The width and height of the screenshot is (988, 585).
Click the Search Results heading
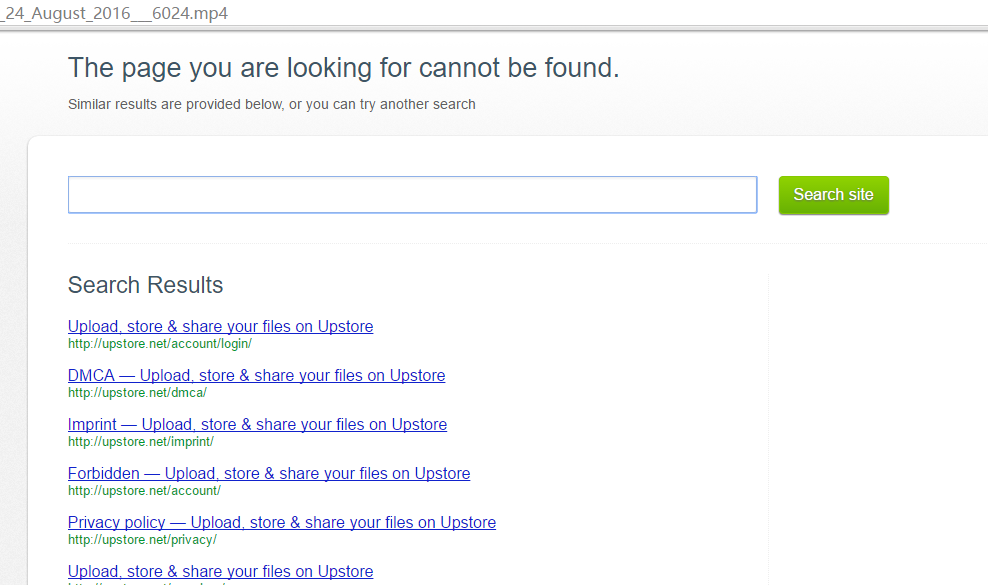(145, 285)
